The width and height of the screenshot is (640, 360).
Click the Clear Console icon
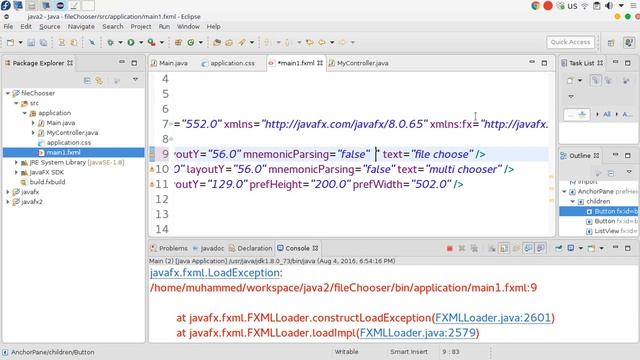[492, 248]
